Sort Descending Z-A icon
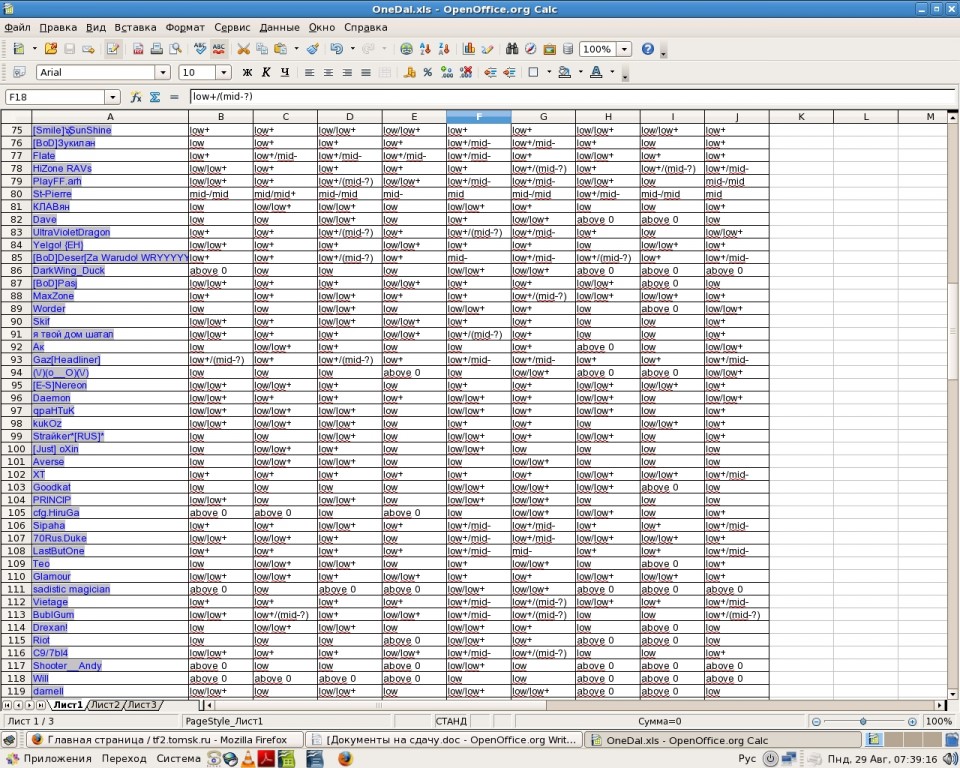This screenshot has width=960, height=768. tap(444, 49)
